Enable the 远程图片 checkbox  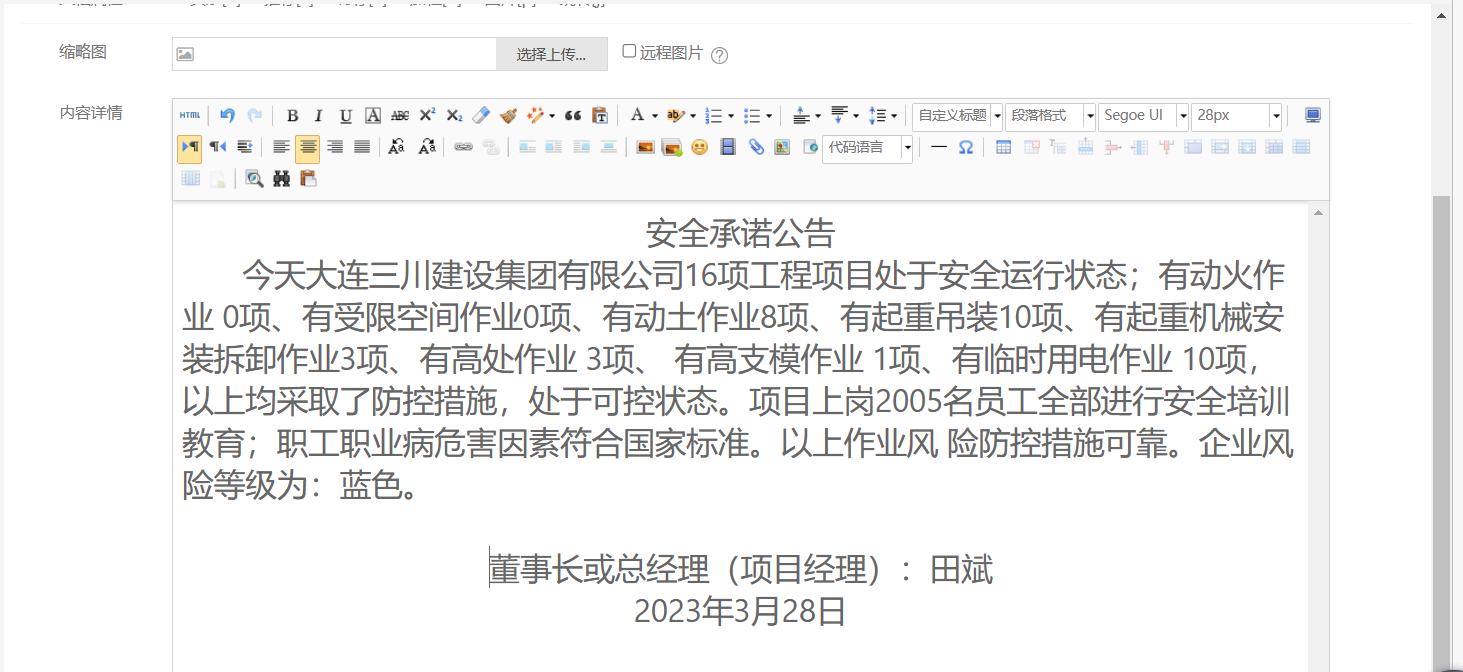click(629, 51)
